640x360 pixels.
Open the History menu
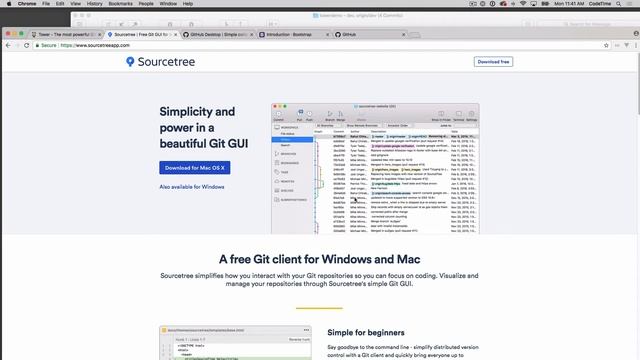pyautogui.click(x=94, y=4)
